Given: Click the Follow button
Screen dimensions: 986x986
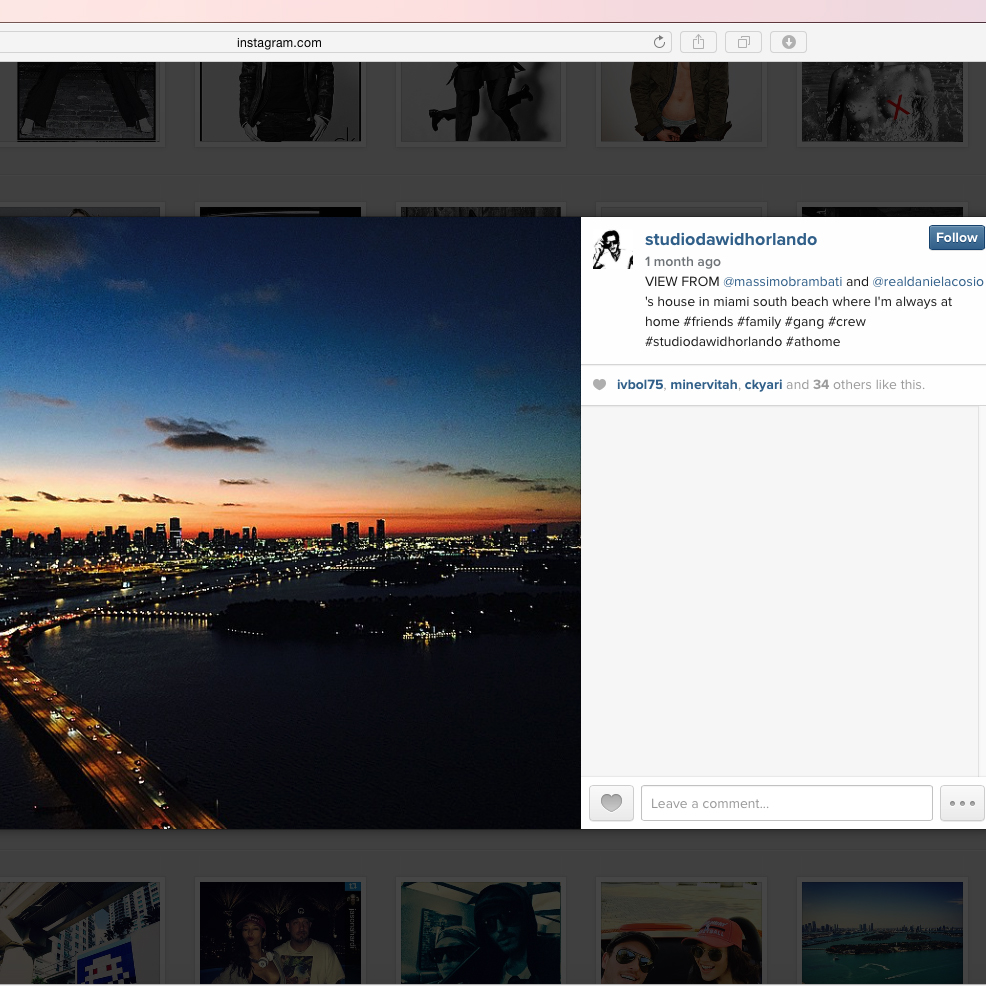Looking at the screenshot, I should 956,238.
